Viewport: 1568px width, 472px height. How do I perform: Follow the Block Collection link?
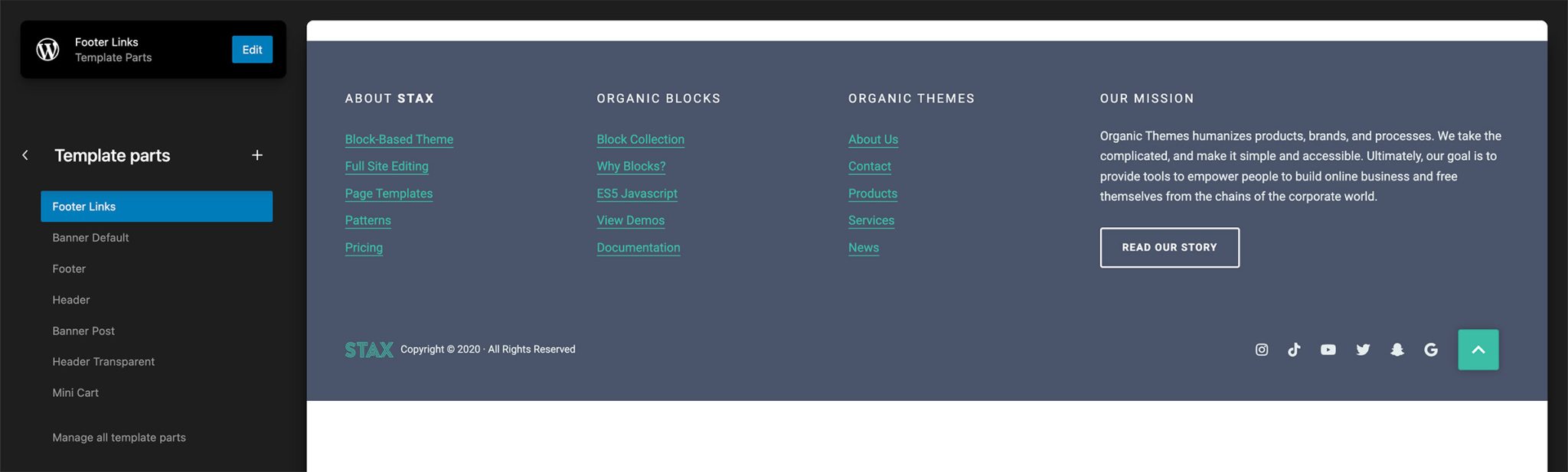(x=640, y=139)
